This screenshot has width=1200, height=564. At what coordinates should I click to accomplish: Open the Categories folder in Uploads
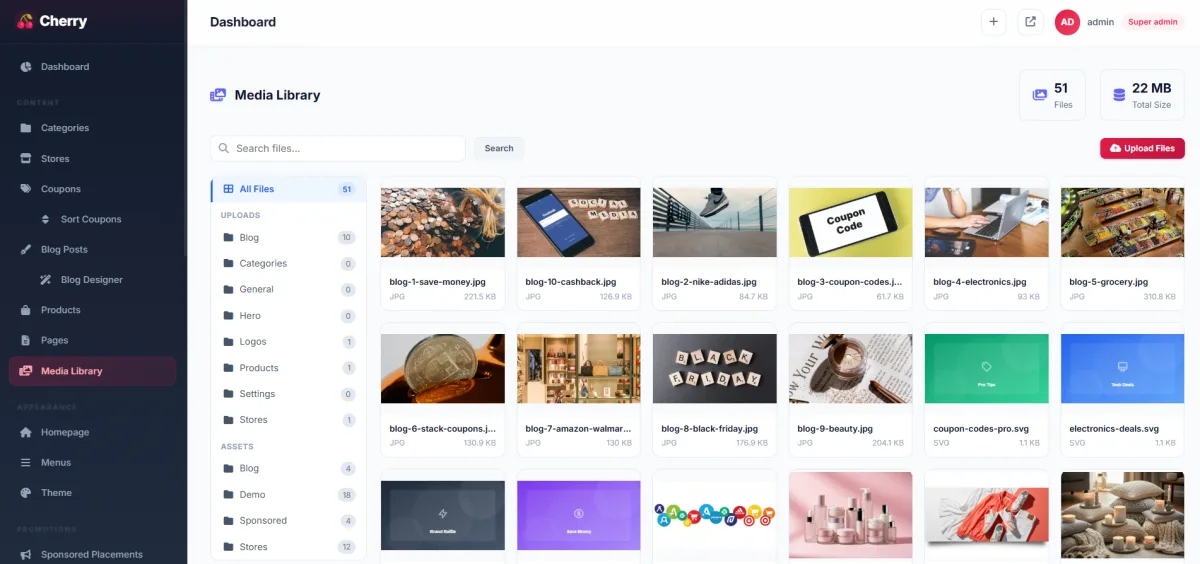click(x=288, y=263)
